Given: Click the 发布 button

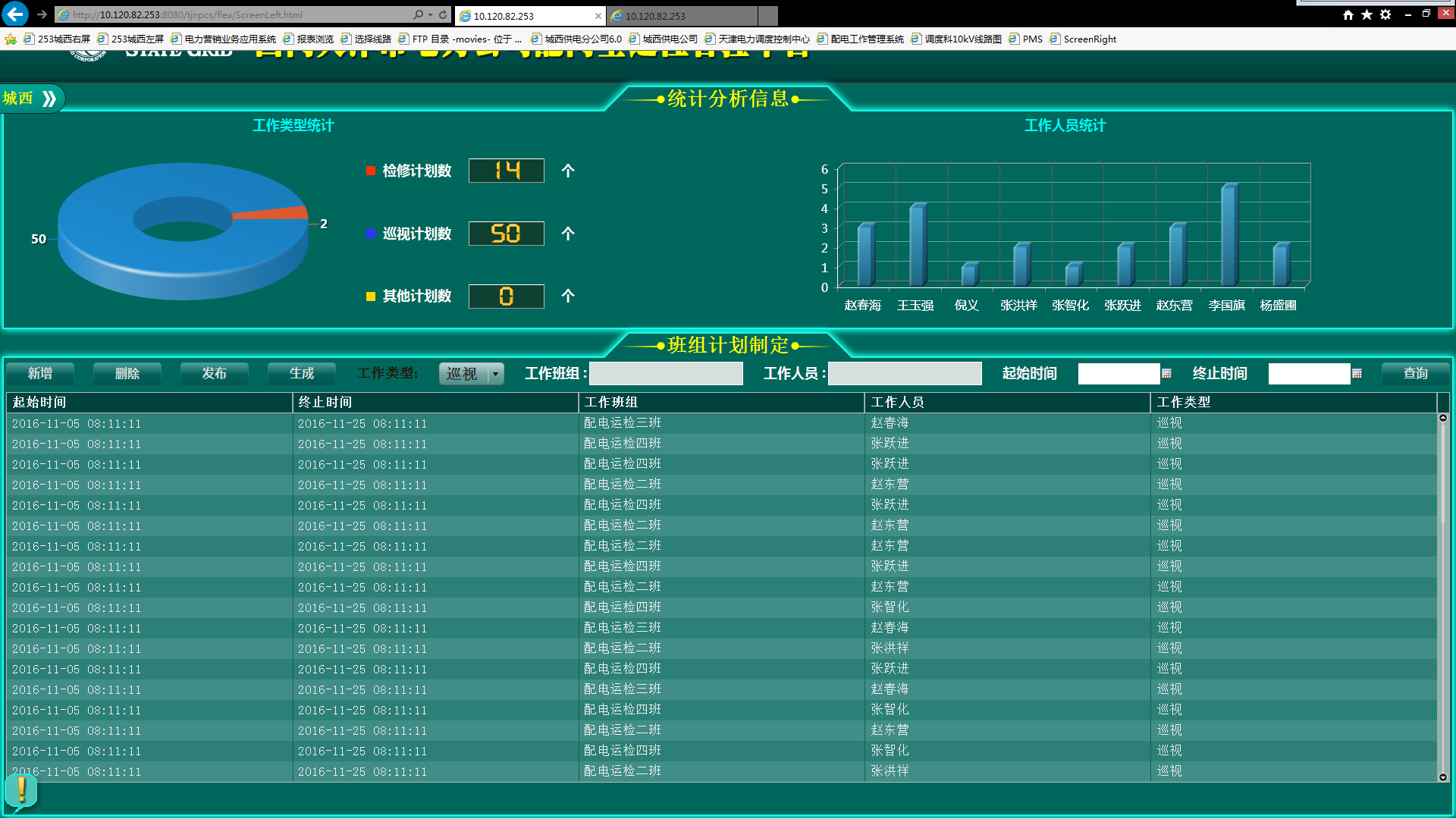Looking at the screenshot, I should tap(214, 374).
